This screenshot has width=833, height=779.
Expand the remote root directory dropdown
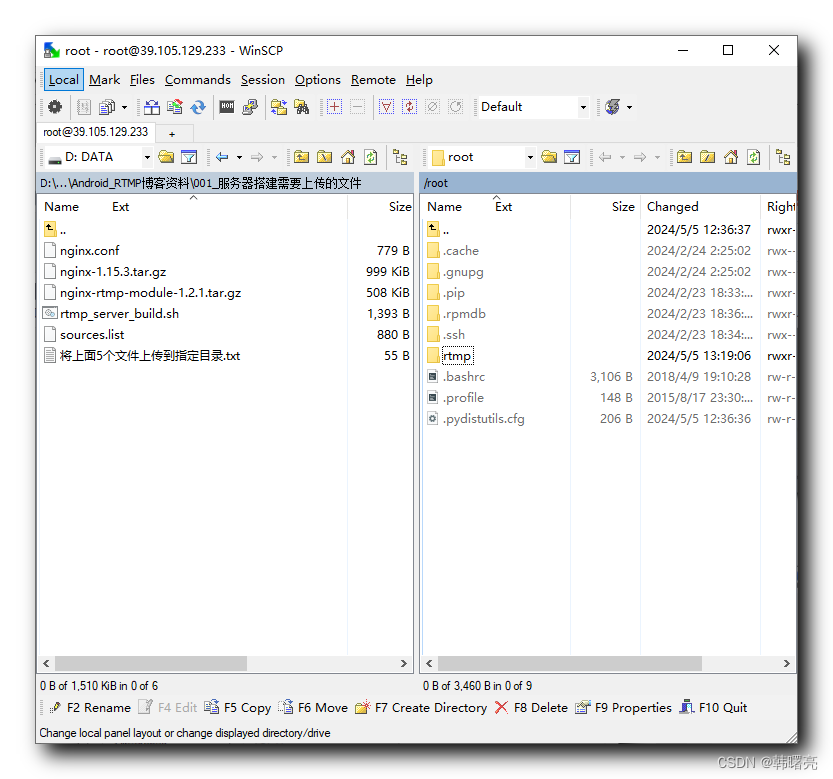pos(530,157)
